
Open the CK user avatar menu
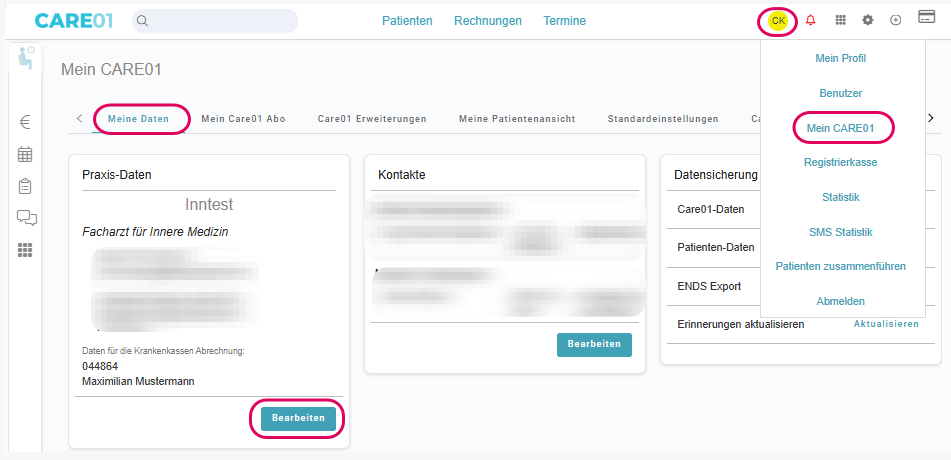point(778,21)
